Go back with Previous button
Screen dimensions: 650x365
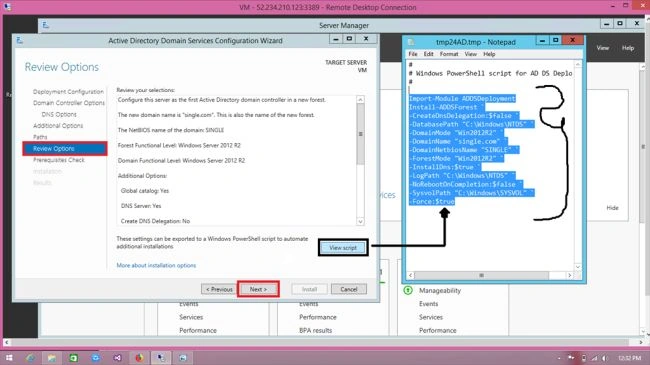(x=219, y=289)
